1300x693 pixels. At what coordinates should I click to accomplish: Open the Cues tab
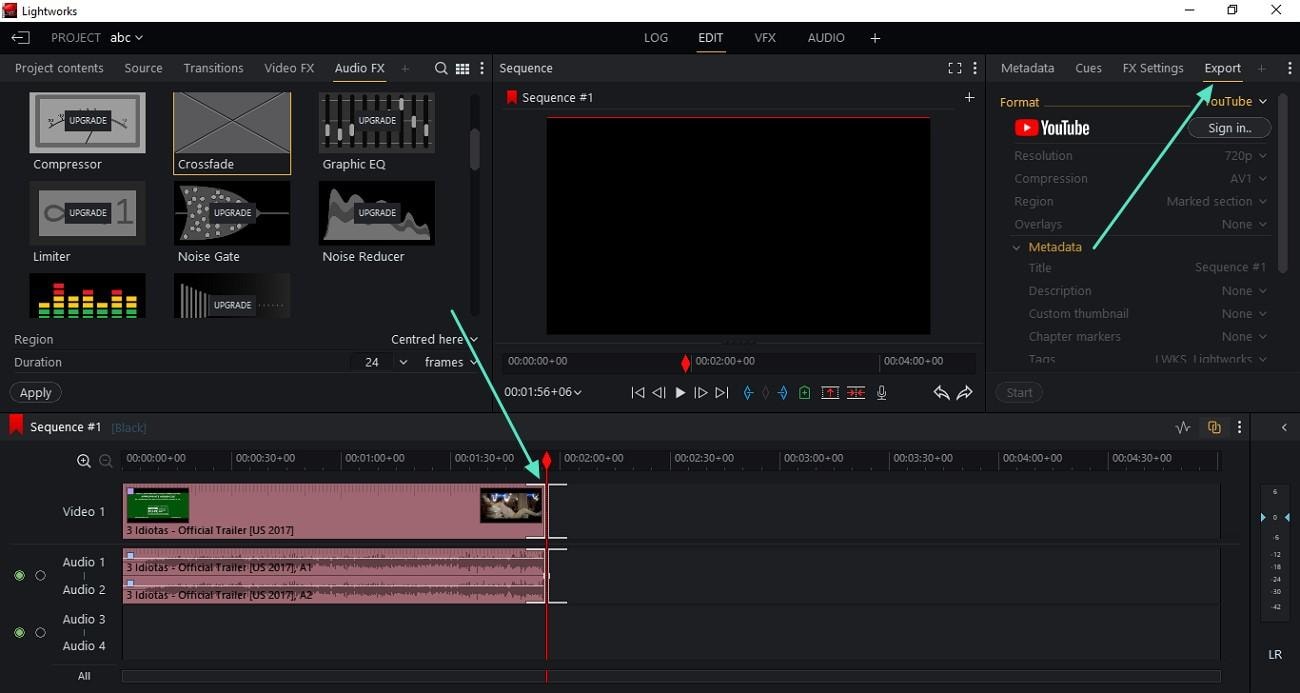click(x=1088, y=68)
